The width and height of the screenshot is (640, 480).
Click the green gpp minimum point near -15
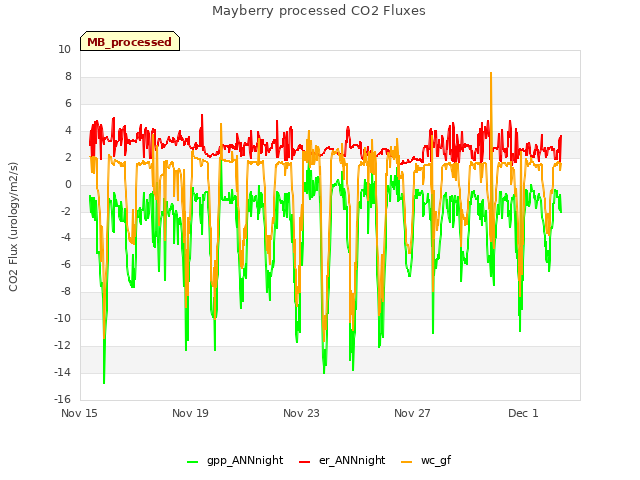tap(104, 383)
